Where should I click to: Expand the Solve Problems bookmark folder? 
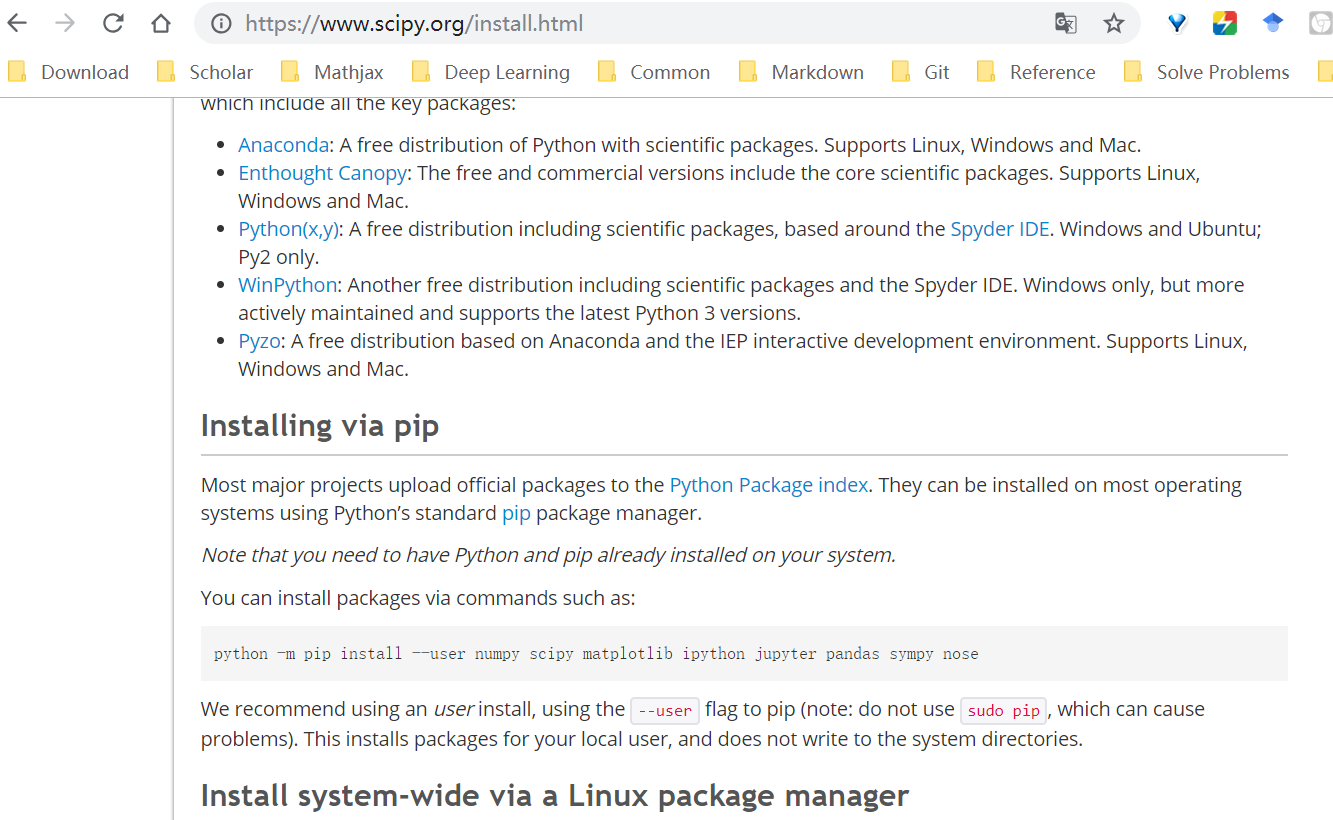click(x=1207, y=72)
